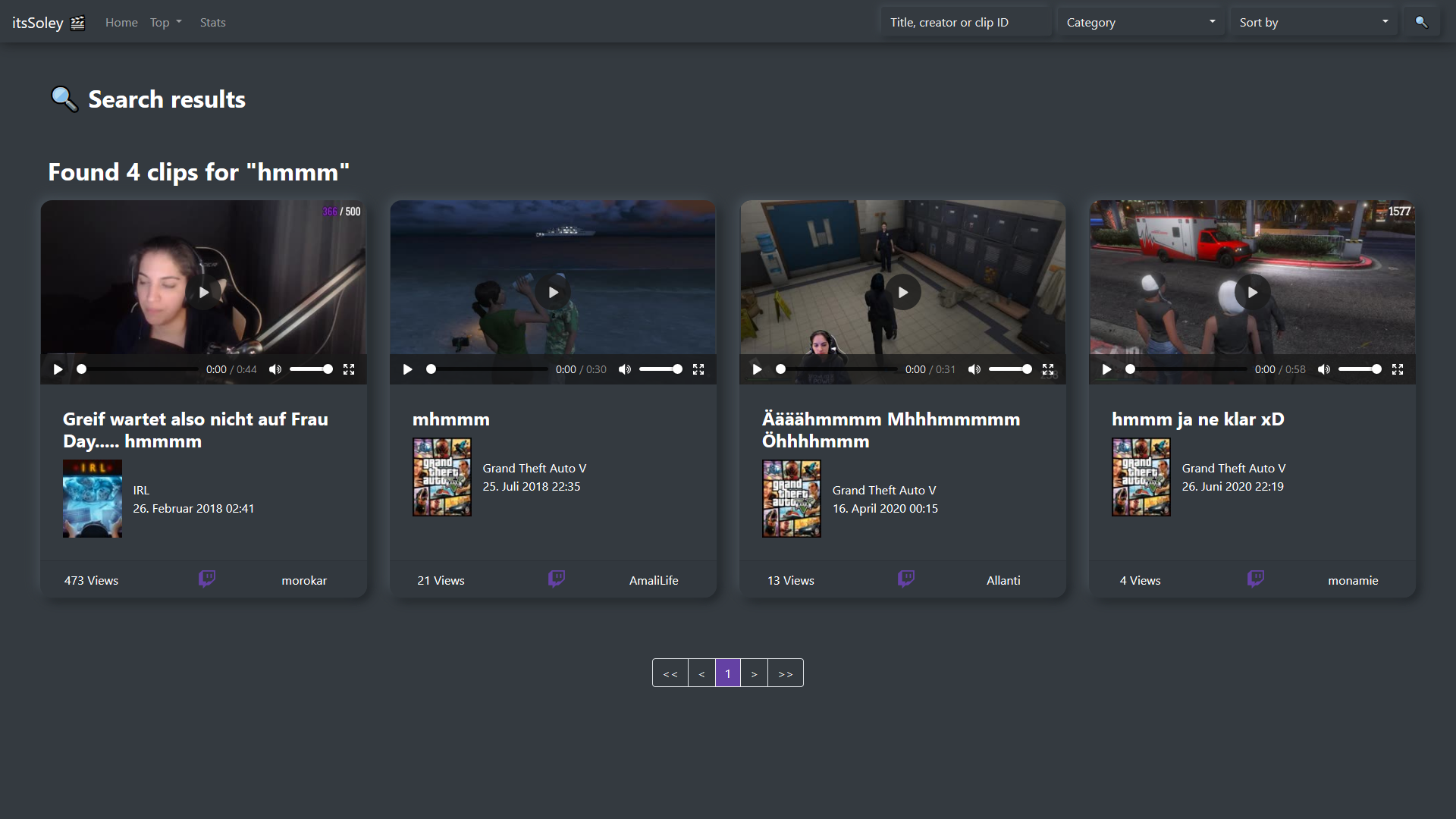Image resolution: width=1456 pixels, height=819 pixels.
Task: Open the Stats page
Action: tap(212, 22)
